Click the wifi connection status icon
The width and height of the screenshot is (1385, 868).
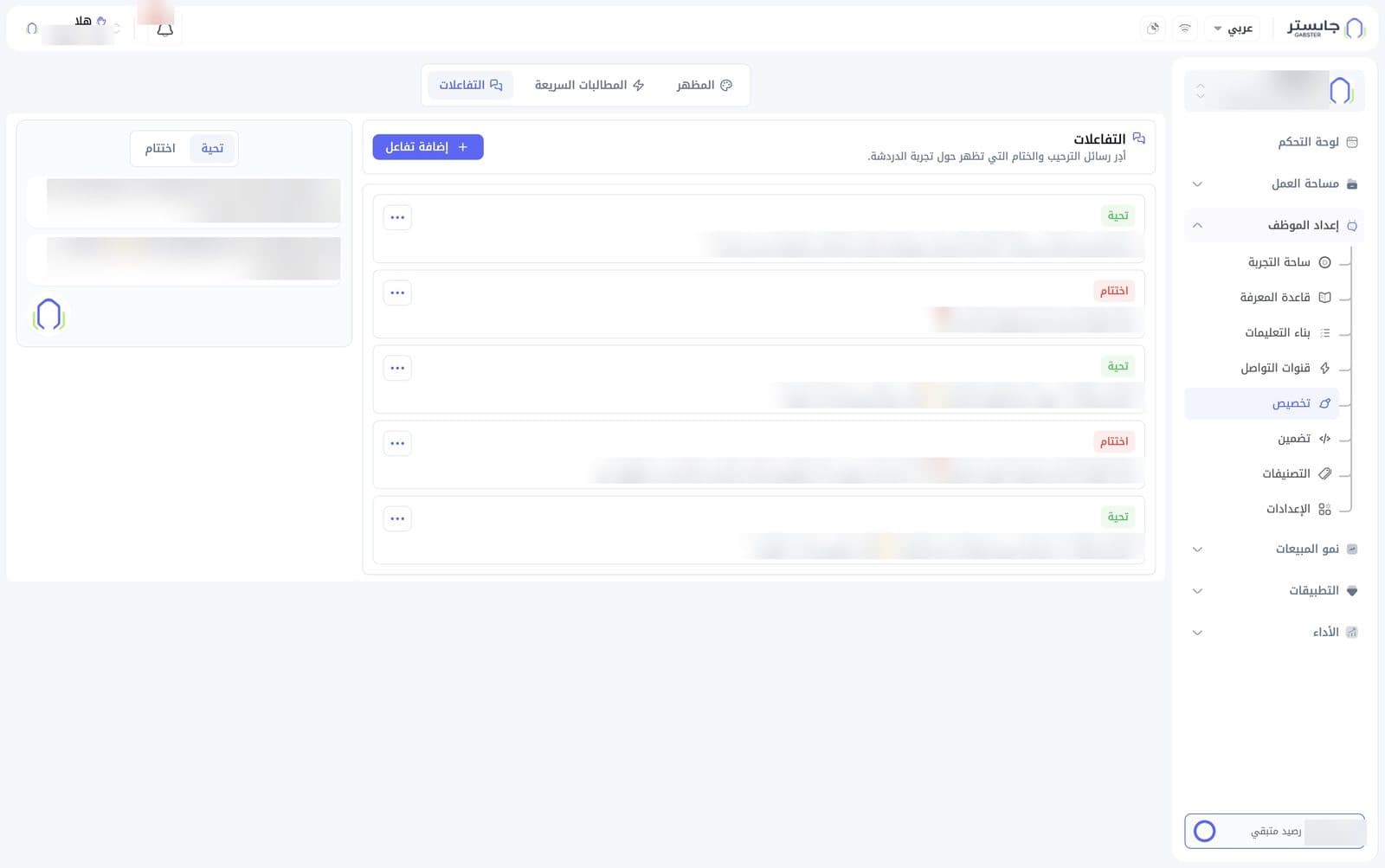click(x=1185, y=29)
